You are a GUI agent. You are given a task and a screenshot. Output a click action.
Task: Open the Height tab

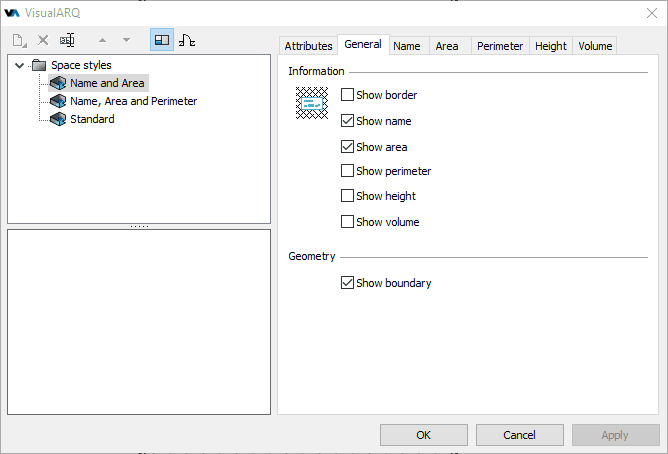[x=551, y=46]
